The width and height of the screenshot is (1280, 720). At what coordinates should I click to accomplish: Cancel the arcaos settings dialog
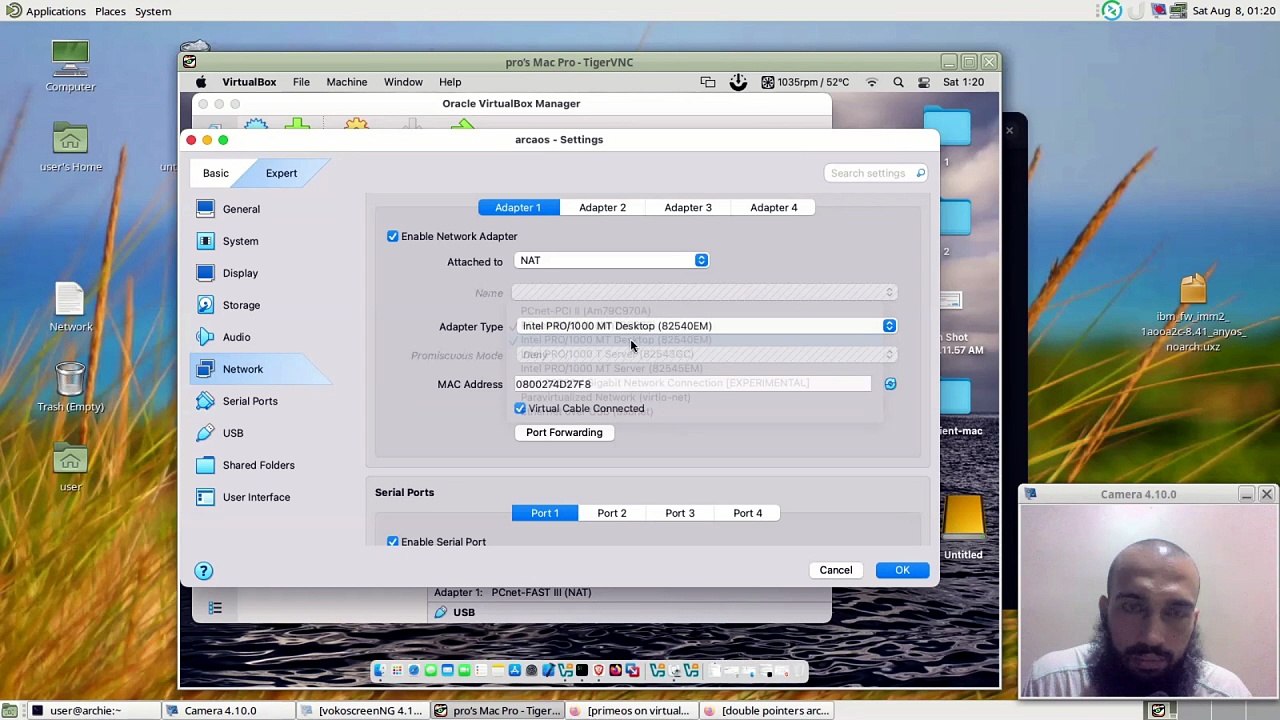click(x=836, y=570)
